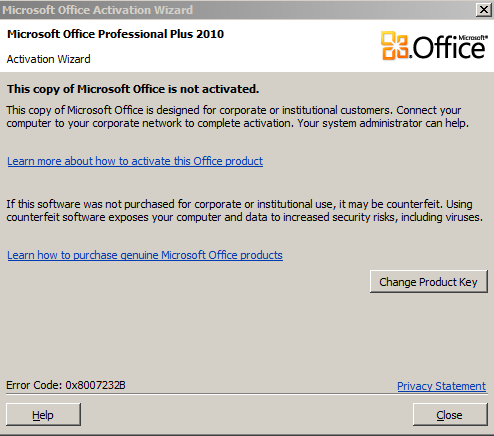The width and height of the screenshot is (494, 436).
Task: Click the Close button at the bottom right
Action: [450, 415]
